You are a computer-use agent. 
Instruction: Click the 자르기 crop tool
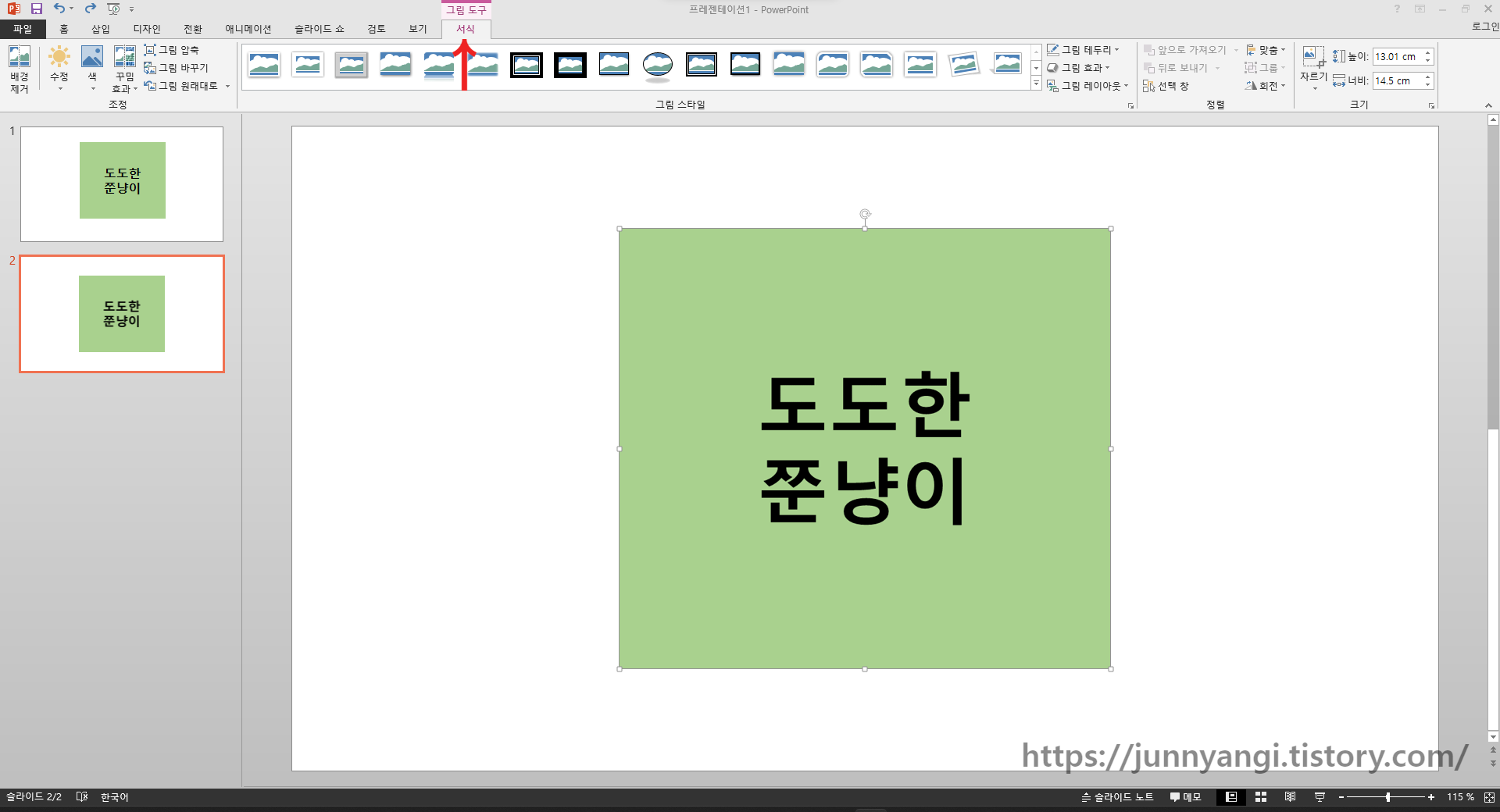[1313, 68]
